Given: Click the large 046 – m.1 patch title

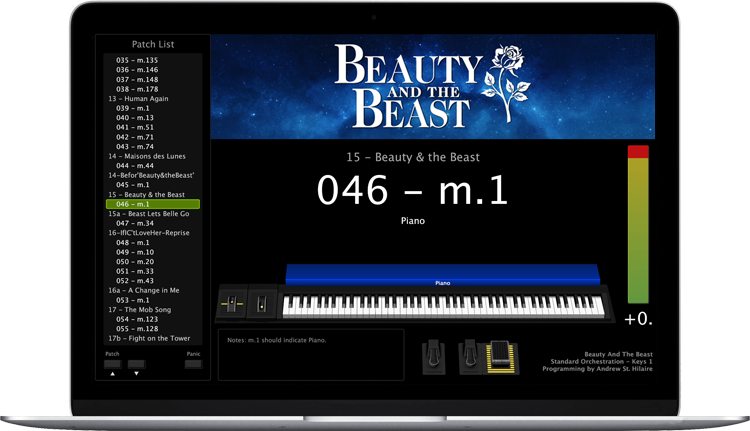Looking at the screenshot, I should [412, 190].
